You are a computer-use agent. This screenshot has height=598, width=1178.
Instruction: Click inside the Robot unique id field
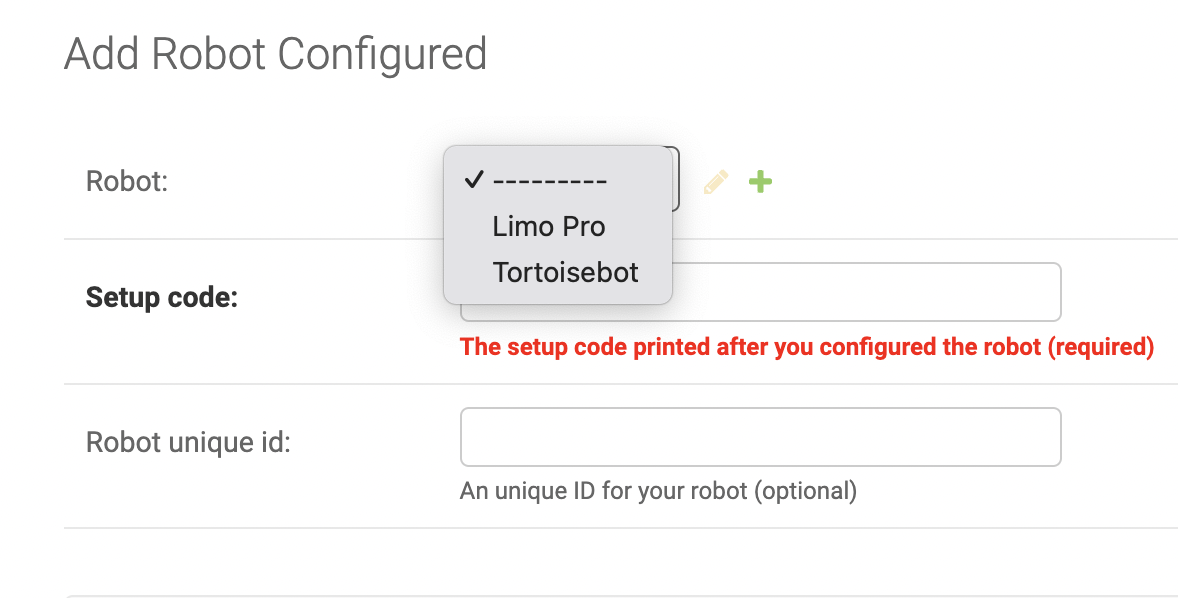coord(760,437)
